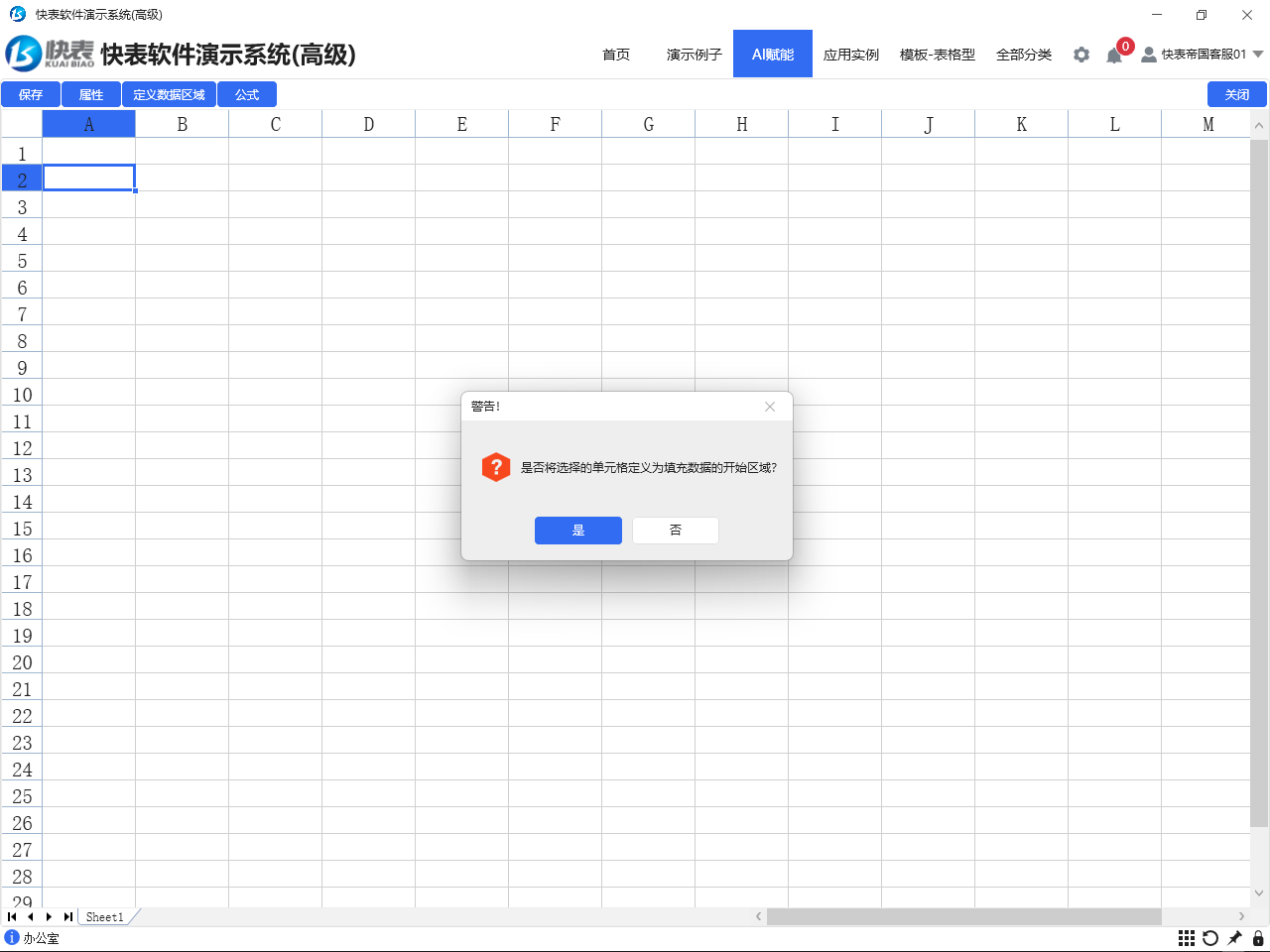1270x952 pixels.
Task: Click the vertical scrollbar up arrow
Action: [x=1259, y=126]
